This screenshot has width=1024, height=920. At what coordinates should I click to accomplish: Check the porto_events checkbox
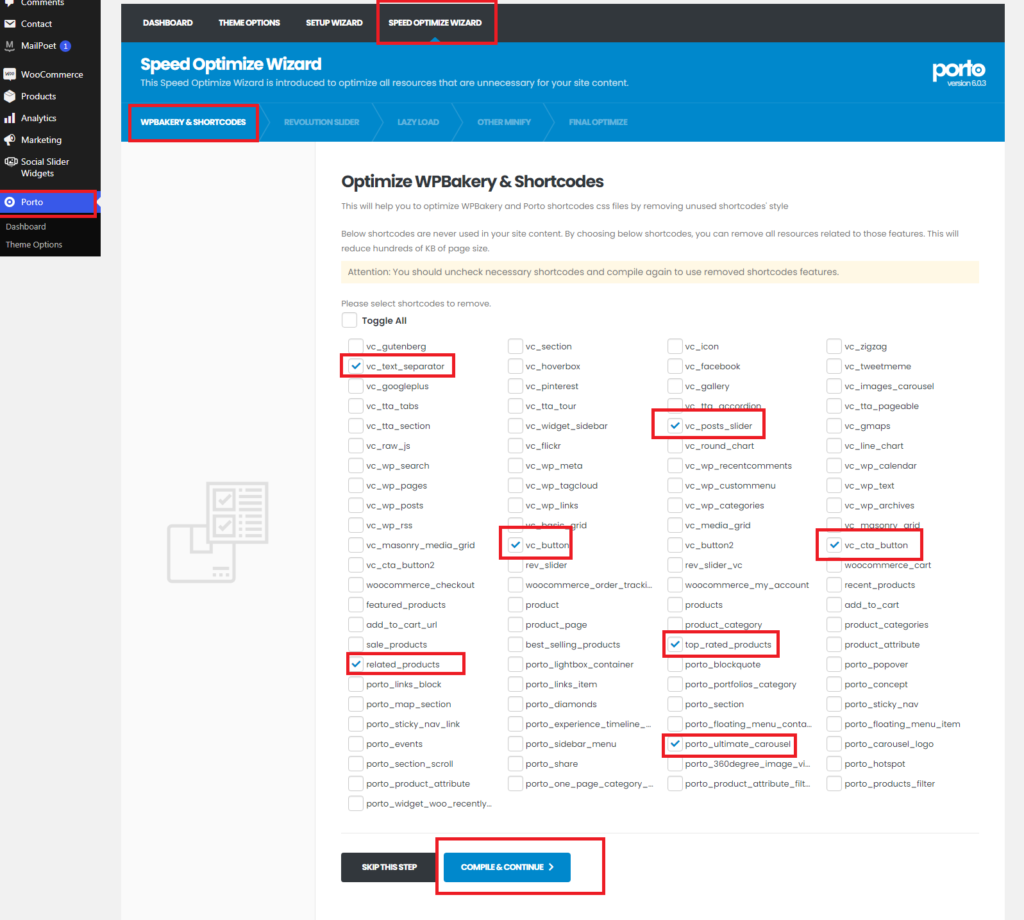click(x=355, y=744)
